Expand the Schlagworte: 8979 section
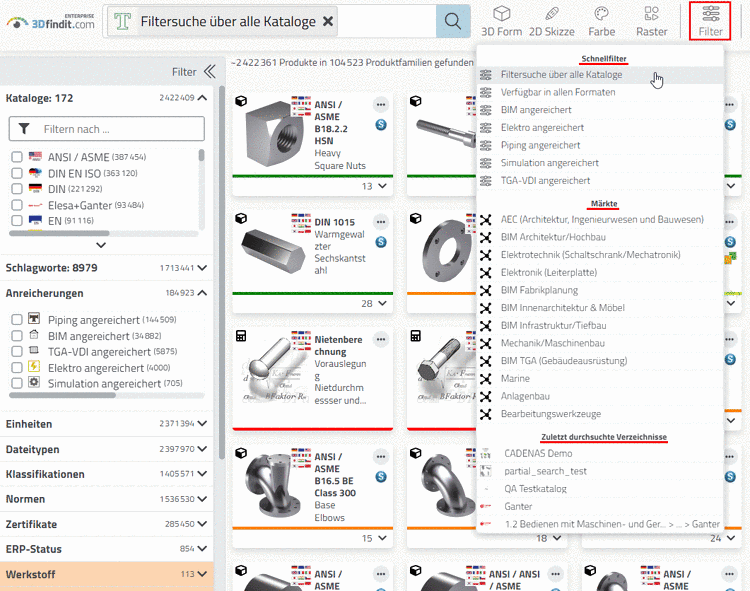The width and height of the screenshot is (750, 591). coord(202,268)
